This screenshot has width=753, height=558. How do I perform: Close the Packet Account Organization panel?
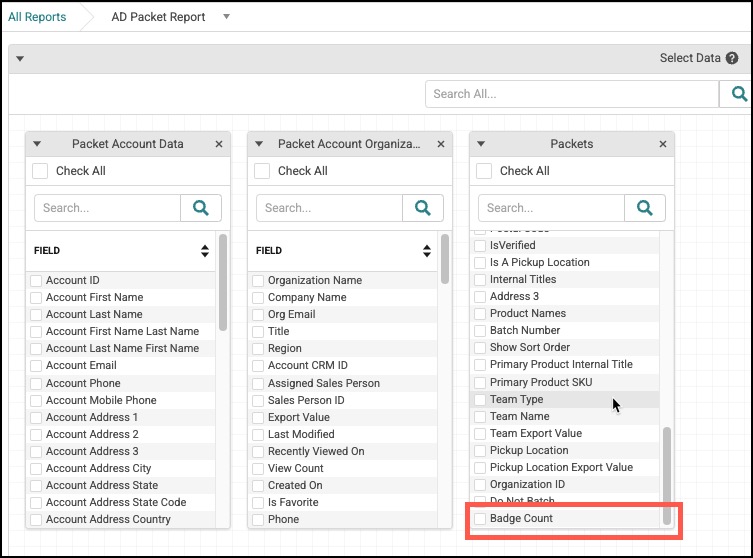tap(441, 144)
